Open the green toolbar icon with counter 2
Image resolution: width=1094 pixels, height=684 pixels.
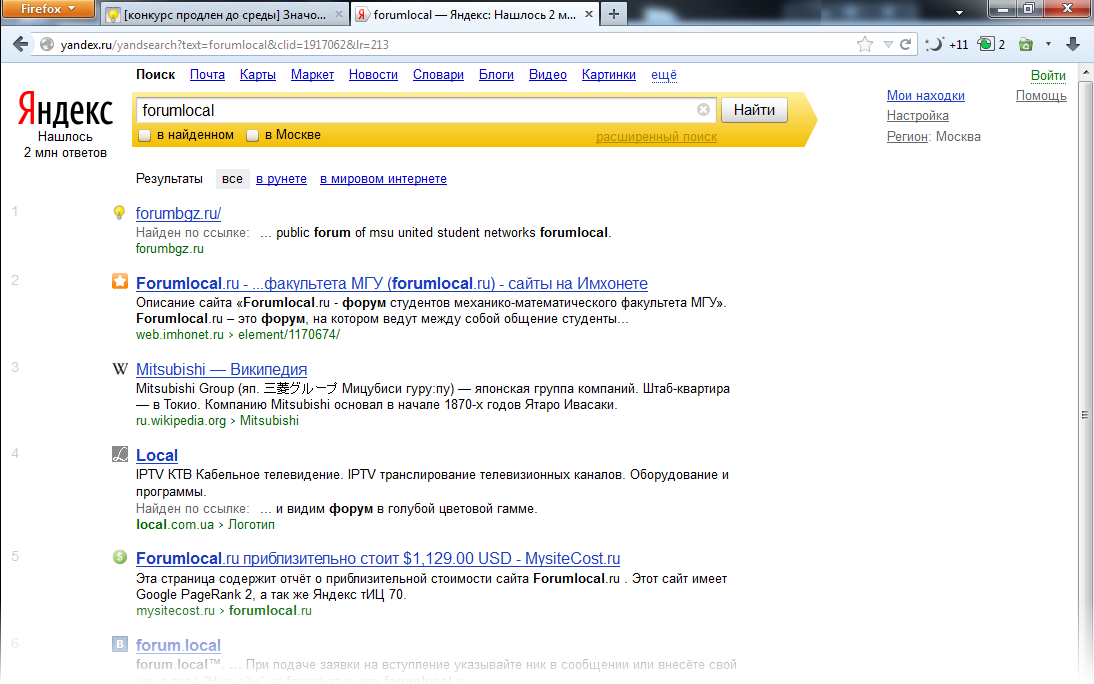tap(991, 45)
